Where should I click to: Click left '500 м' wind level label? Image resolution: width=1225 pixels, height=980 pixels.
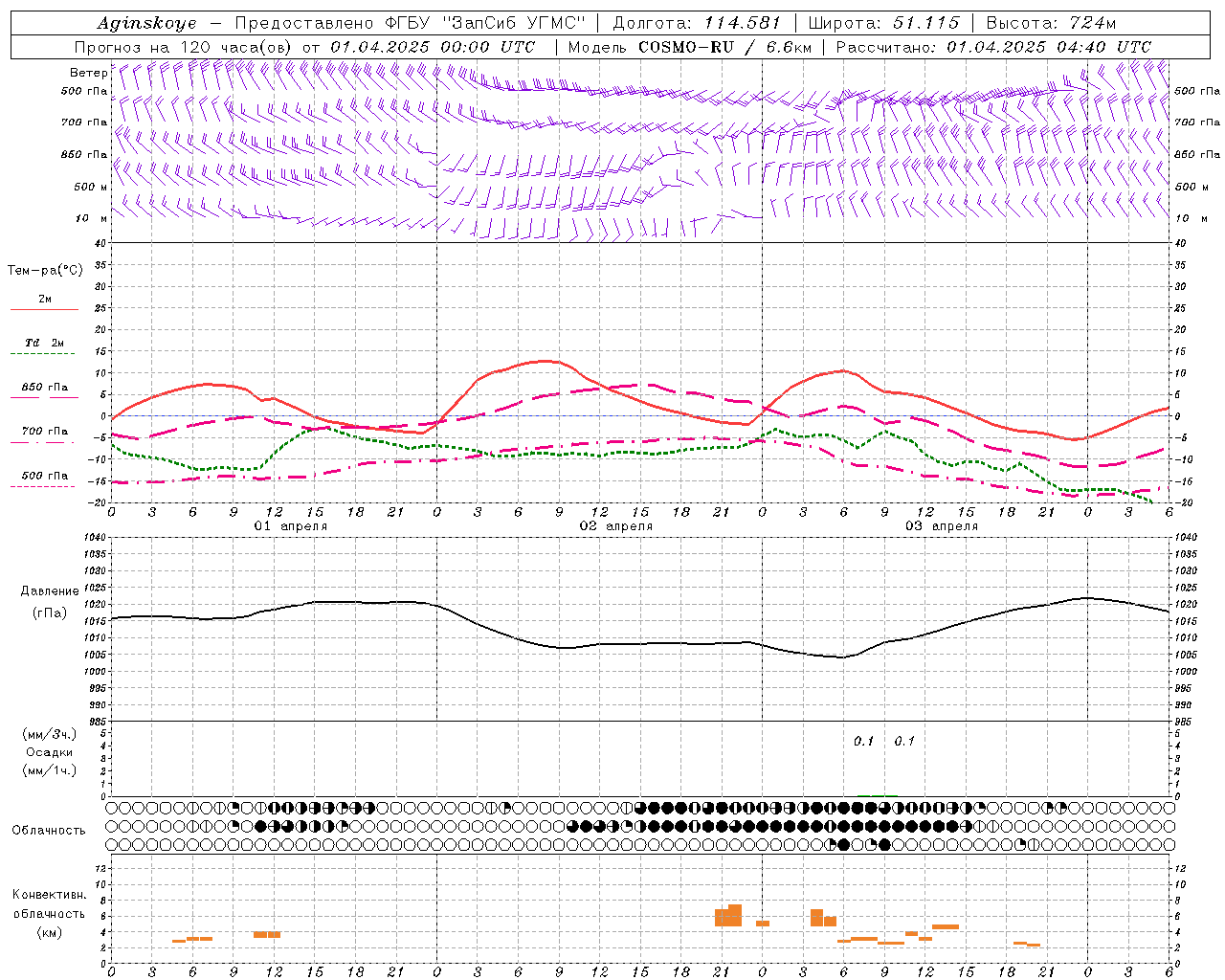coord(91,187)
